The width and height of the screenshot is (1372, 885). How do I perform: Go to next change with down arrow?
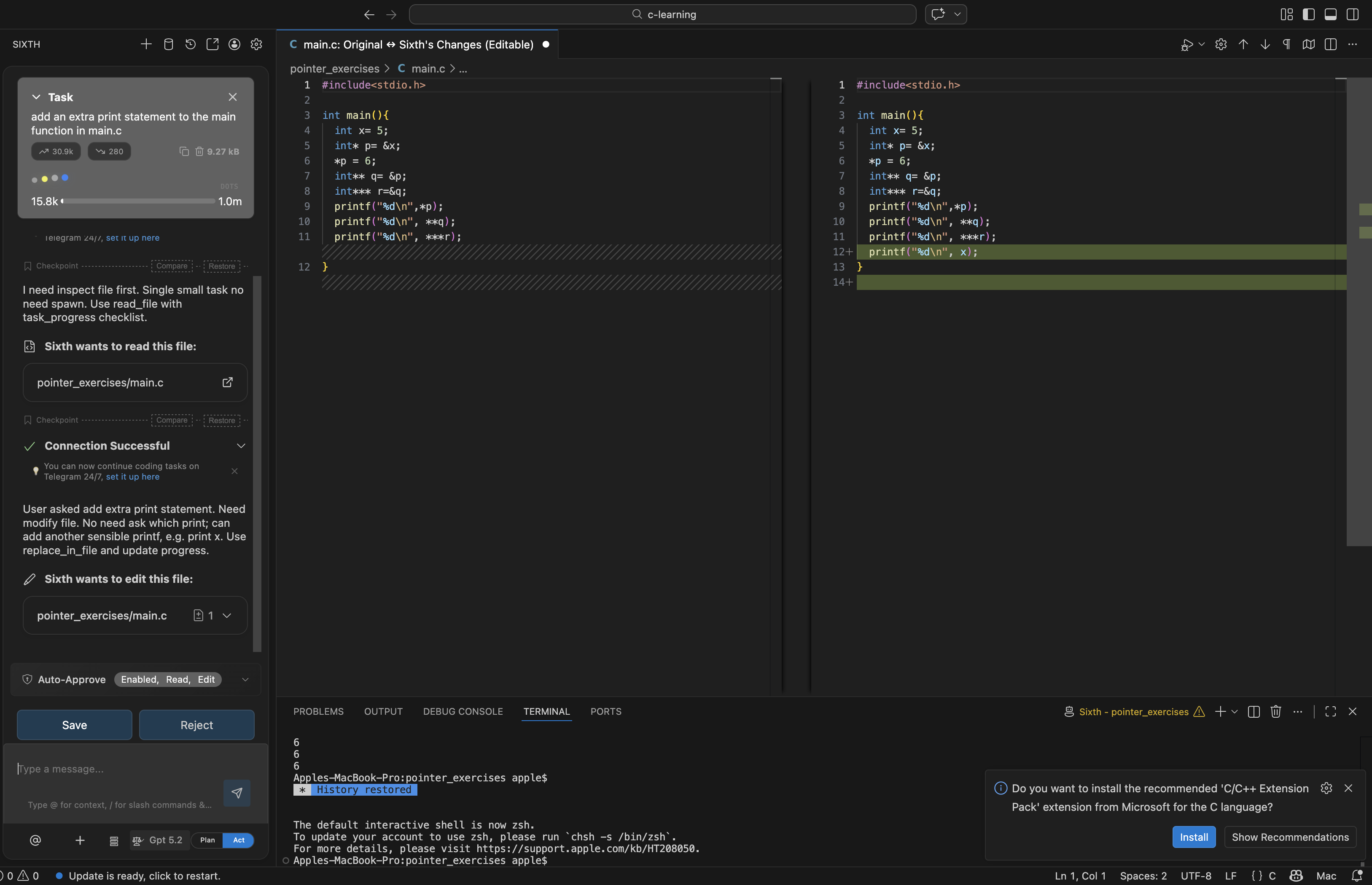[1265, 44]
